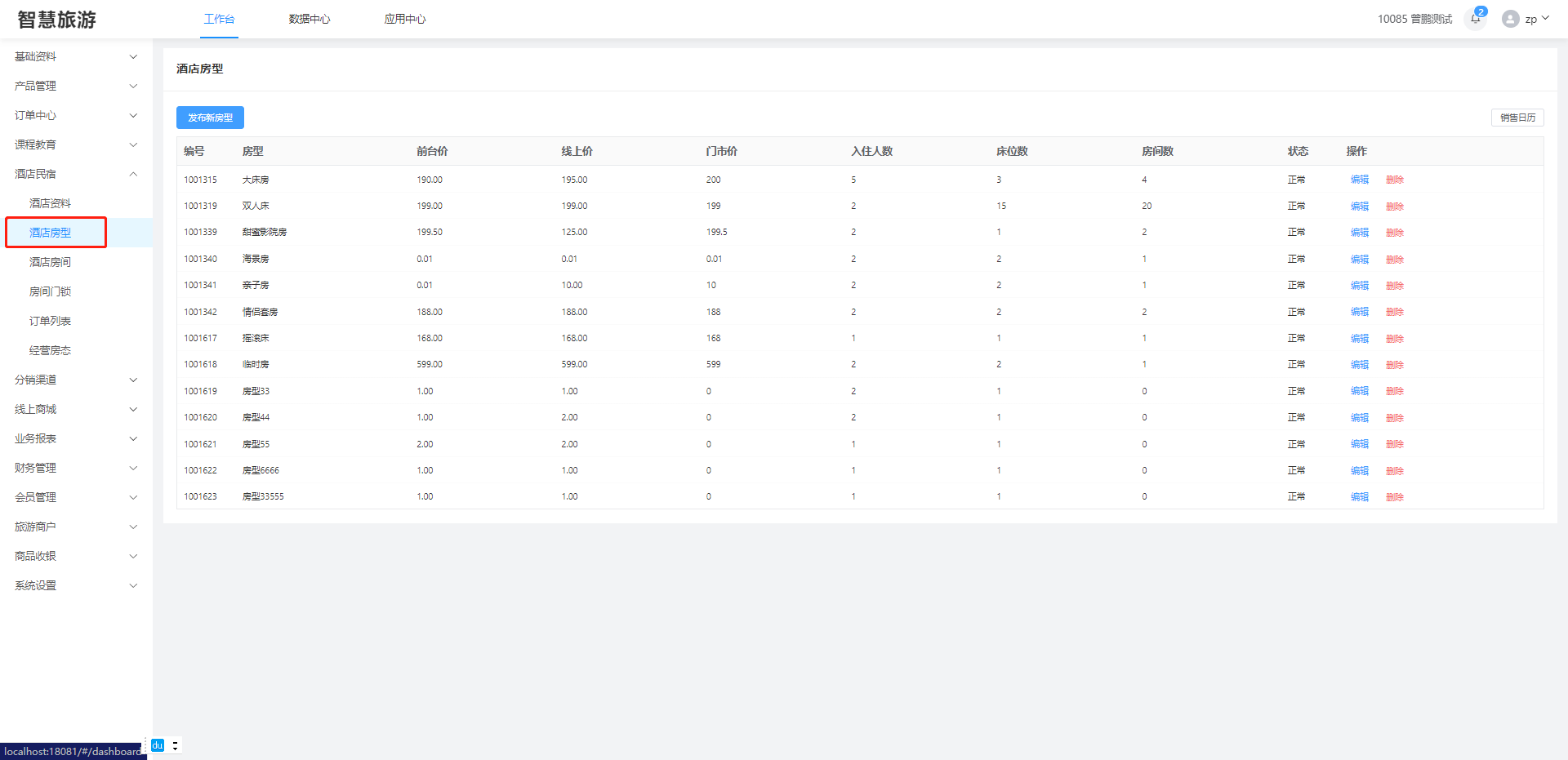
Task: Open the zp user avatar menu
Action: pos(1524,19)
